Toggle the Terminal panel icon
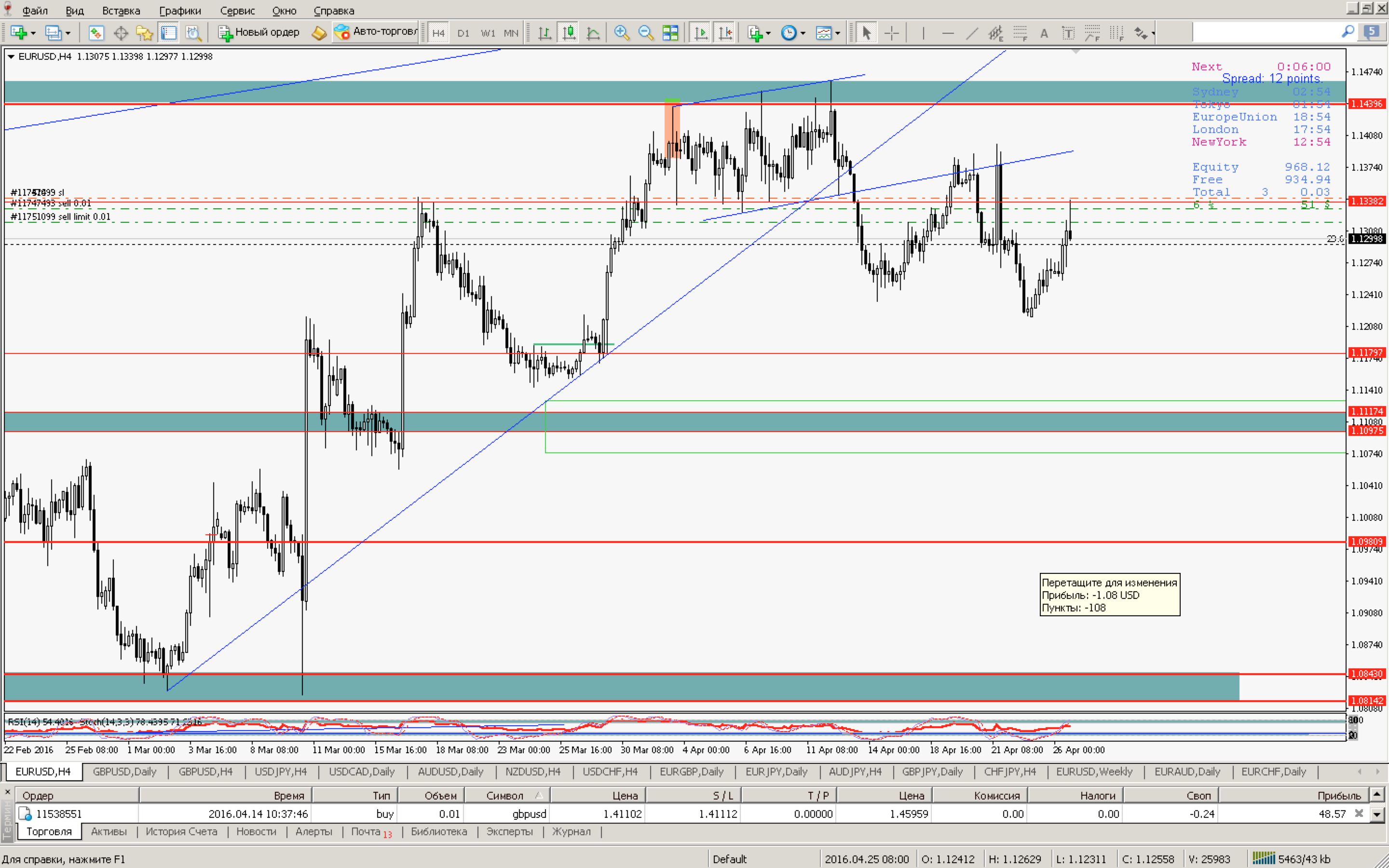 (x=169, y=33)
